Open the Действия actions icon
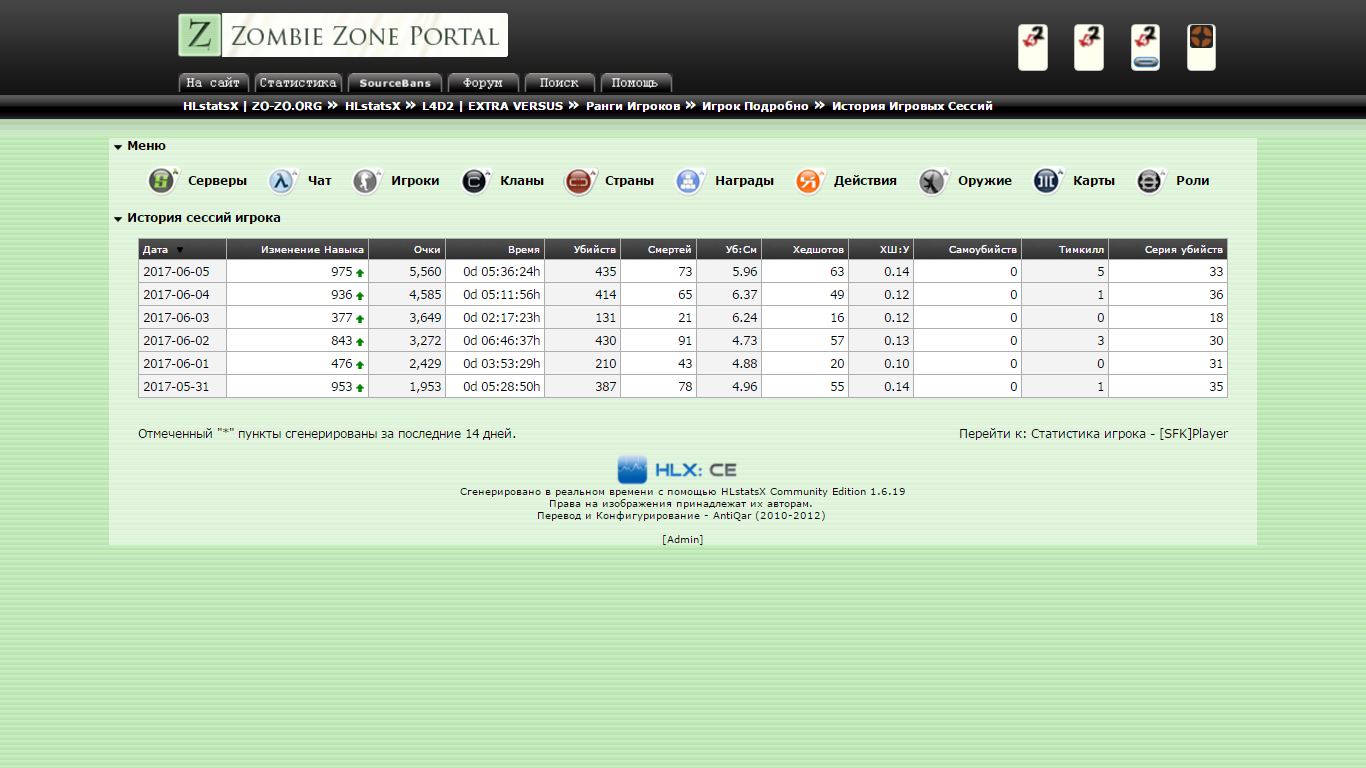1366x768 pixels. [x=808, y=181]
